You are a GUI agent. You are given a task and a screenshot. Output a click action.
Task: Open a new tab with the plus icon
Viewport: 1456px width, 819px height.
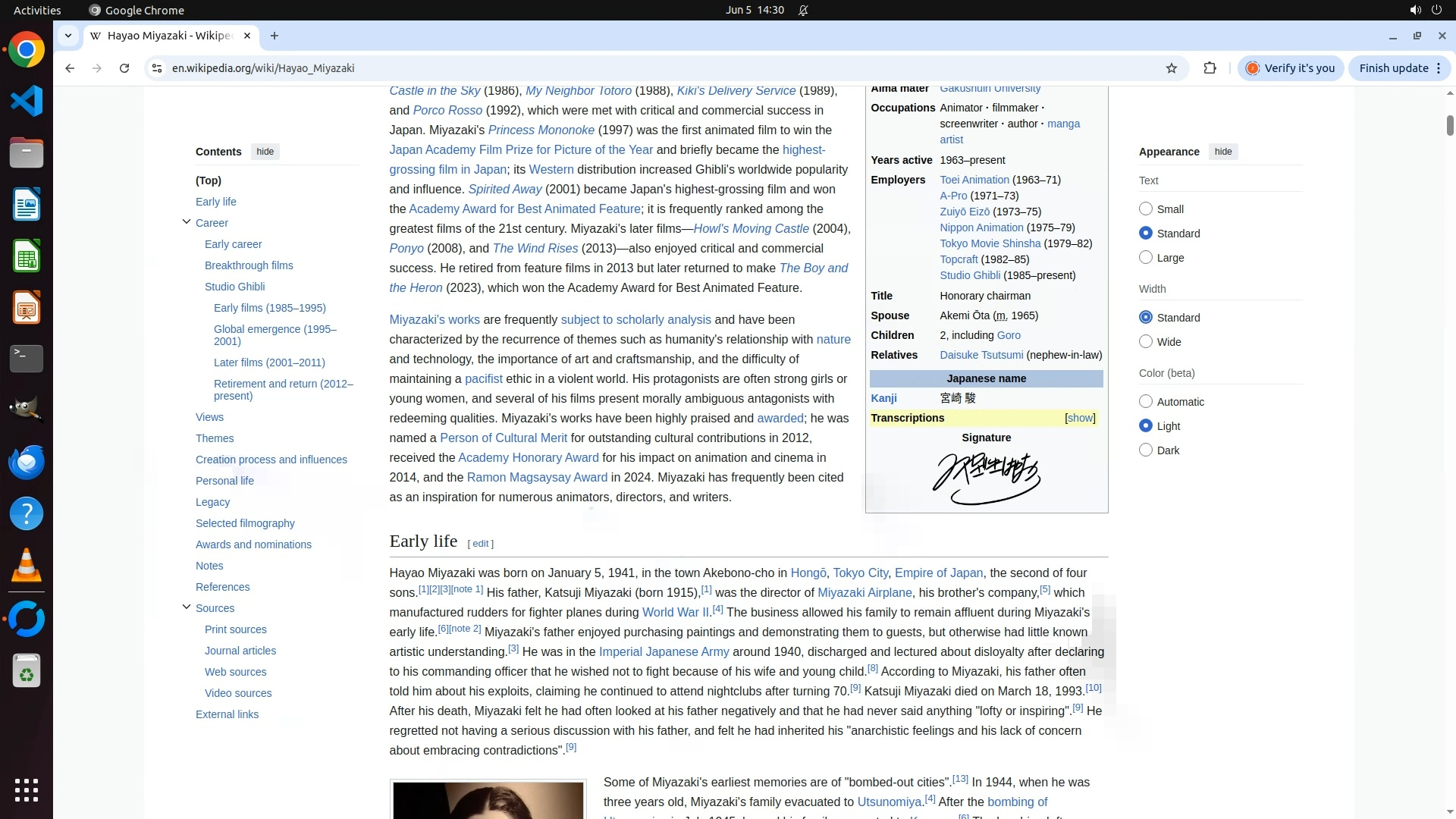coord(275,36)
